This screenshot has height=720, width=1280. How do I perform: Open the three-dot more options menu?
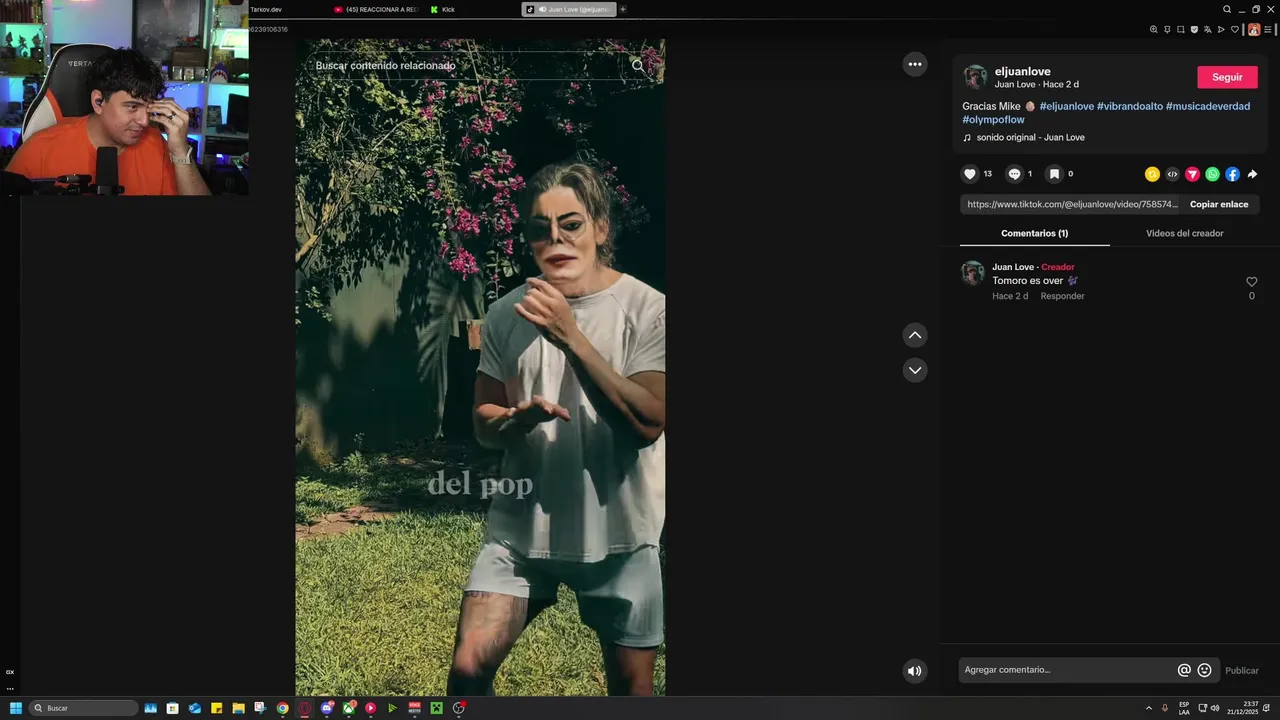pos(915,64)
